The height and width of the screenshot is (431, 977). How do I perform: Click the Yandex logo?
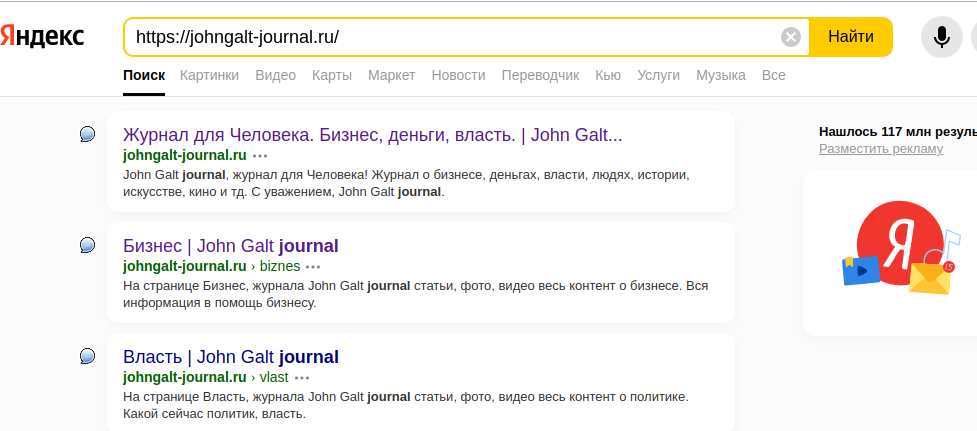42,36
